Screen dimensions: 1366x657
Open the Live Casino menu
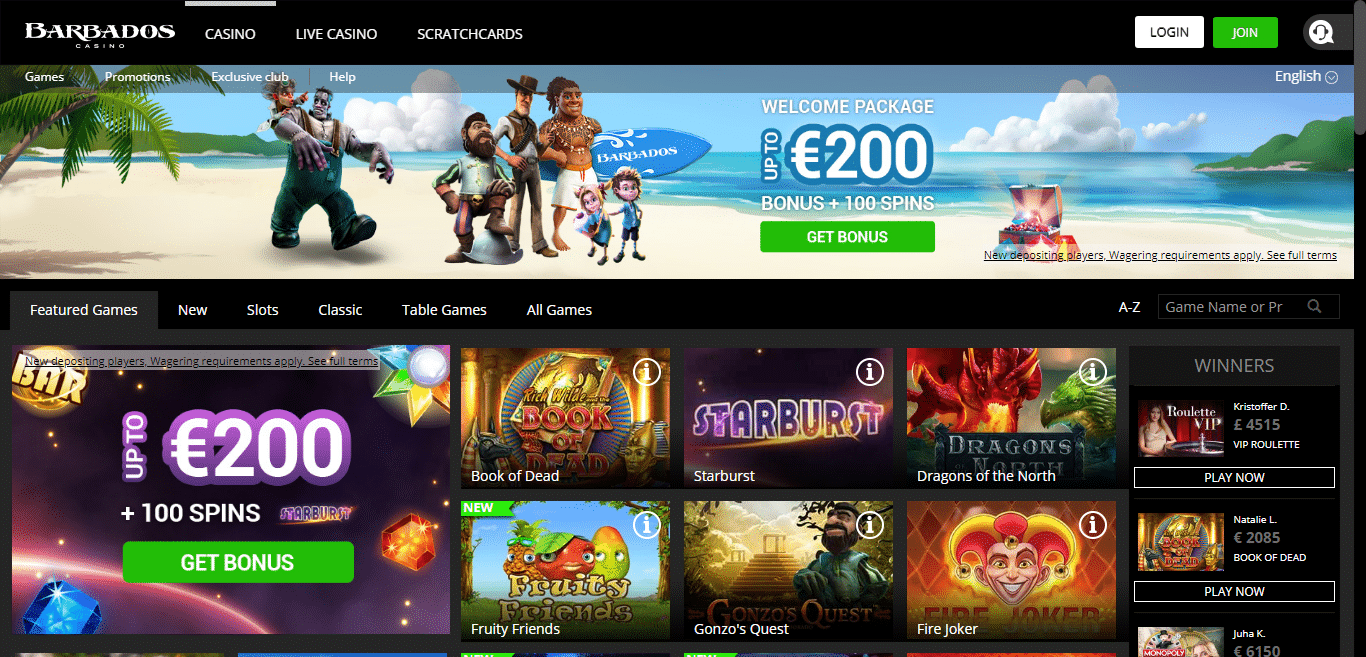click(x=336, y=33)
